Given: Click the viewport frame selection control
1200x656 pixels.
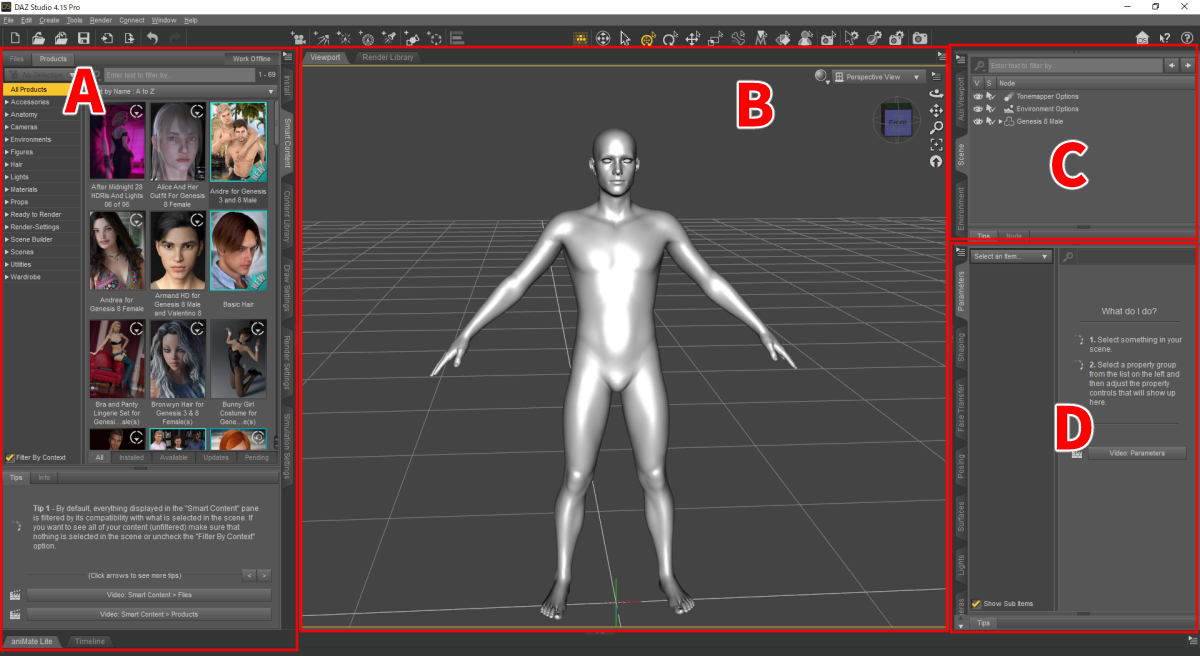Looking at the screenshot, I should coord(936,144).
